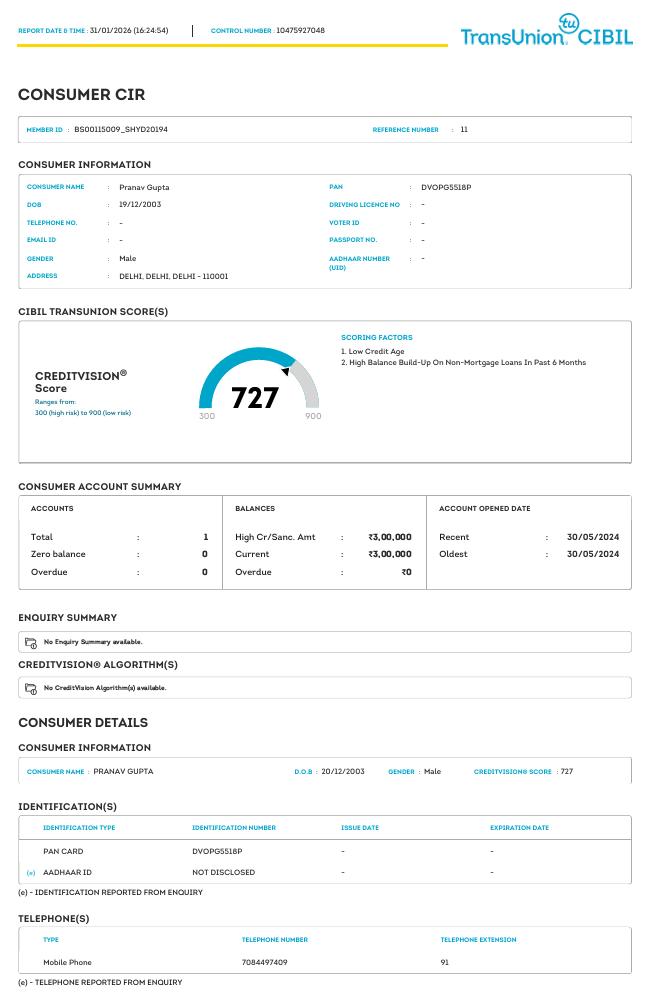This screenshot has height=1000, width=647.
Task: Select control number 10475927048
Action: pos(300,31)
